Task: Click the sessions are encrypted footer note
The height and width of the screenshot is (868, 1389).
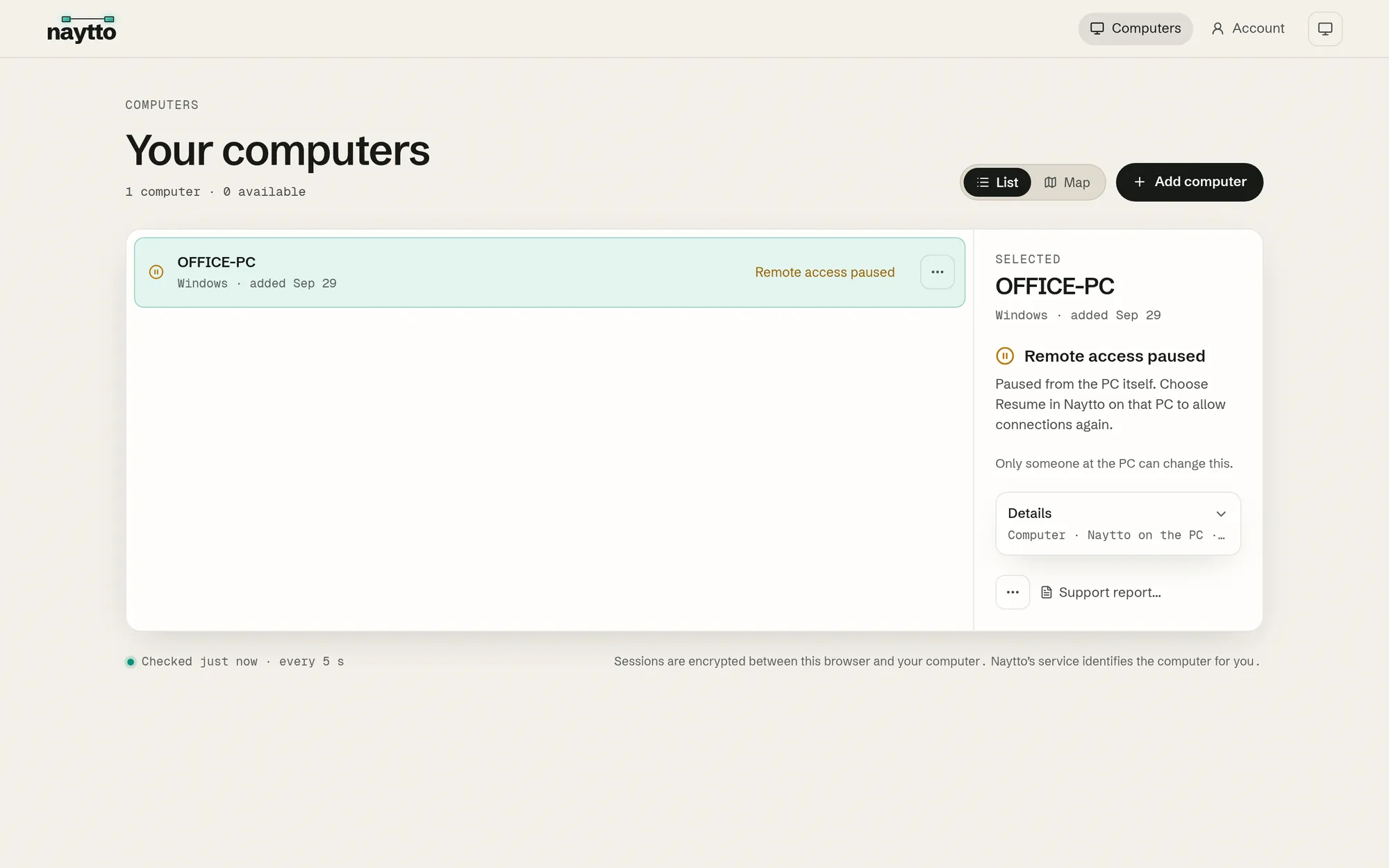Action: click(937, 661)
